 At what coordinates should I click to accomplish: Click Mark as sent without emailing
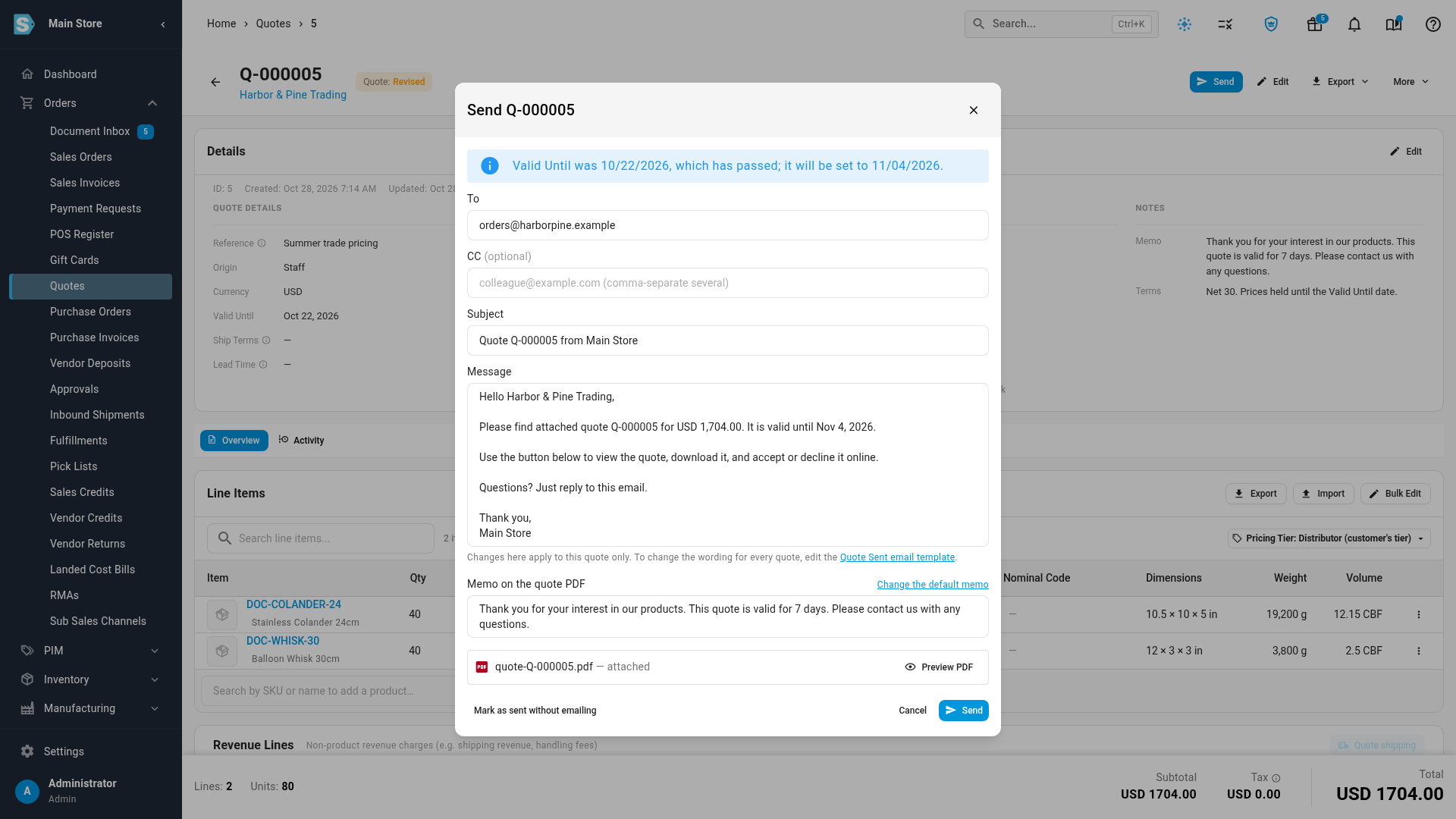point(535,711)
